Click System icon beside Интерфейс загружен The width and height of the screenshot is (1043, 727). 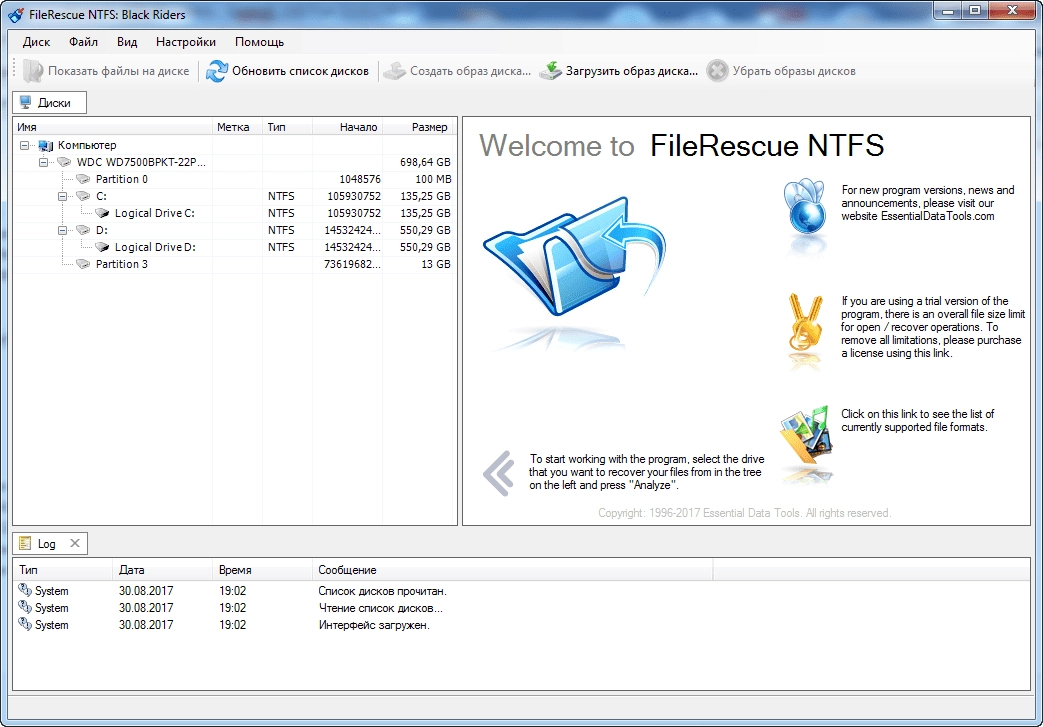click(25, 624)
